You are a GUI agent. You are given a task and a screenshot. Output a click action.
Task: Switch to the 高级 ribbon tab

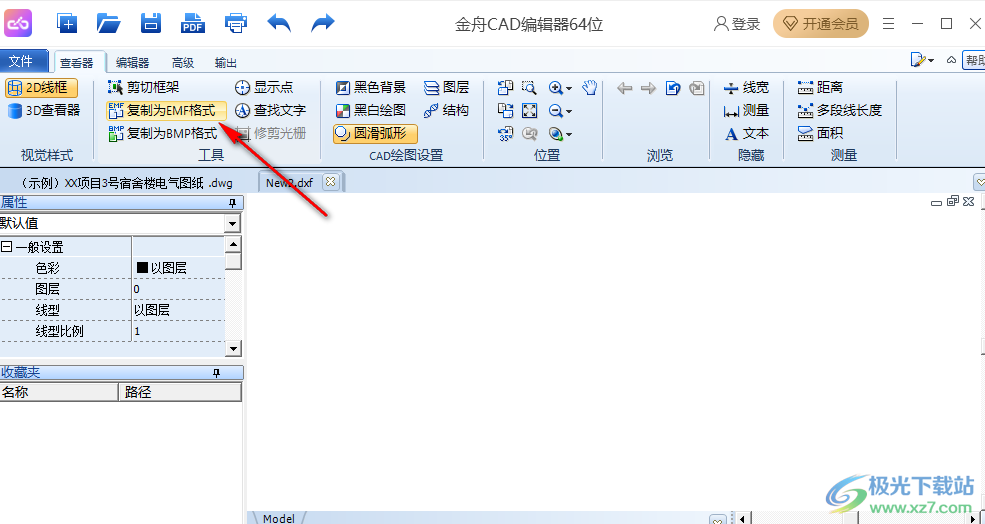[183, 62]
